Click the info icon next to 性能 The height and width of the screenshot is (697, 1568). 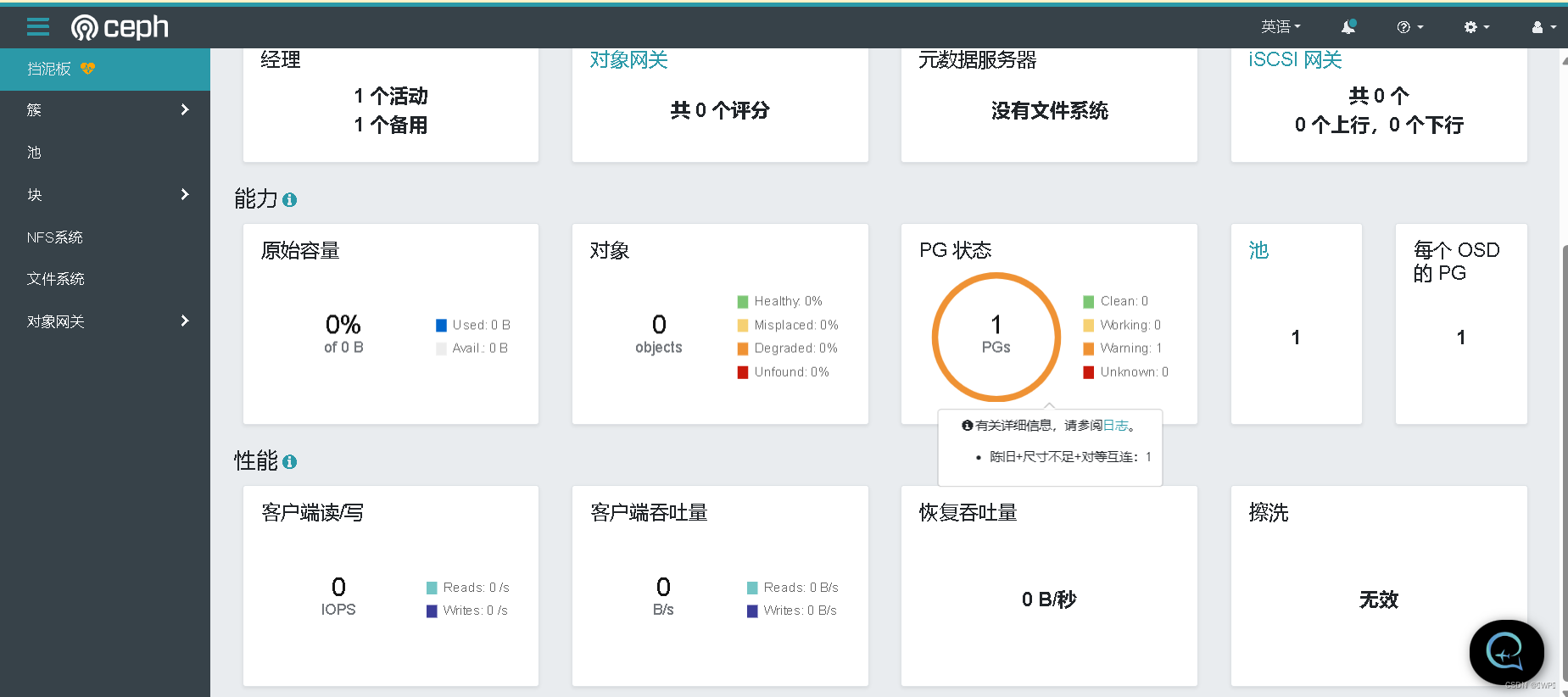click(x=289, y=462)
